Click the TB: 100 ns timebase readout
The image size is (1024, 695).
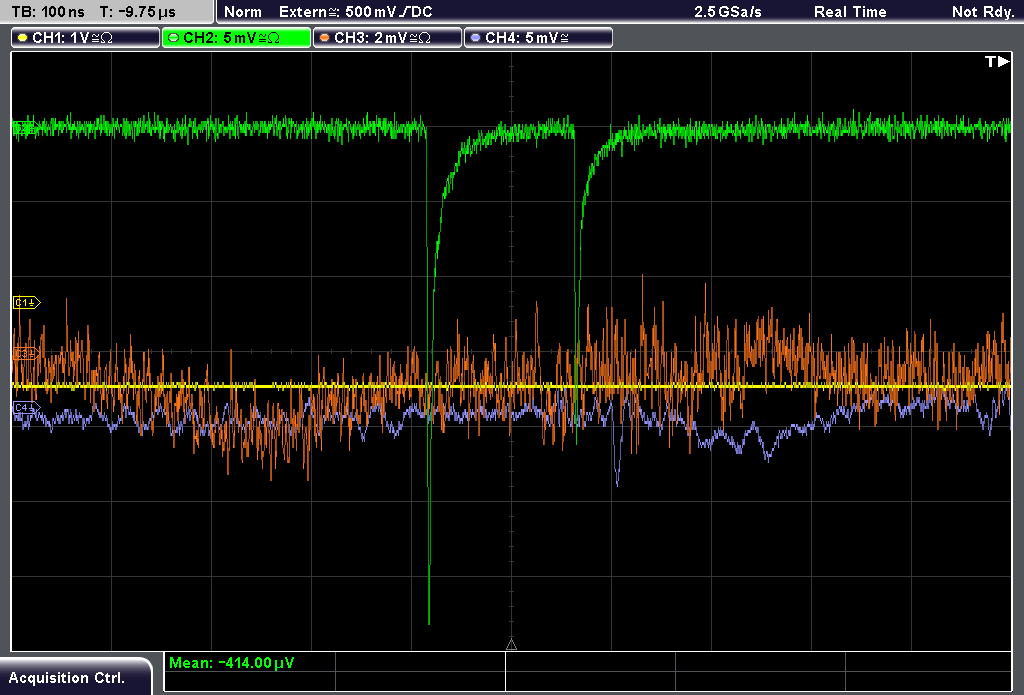point(48,12)
